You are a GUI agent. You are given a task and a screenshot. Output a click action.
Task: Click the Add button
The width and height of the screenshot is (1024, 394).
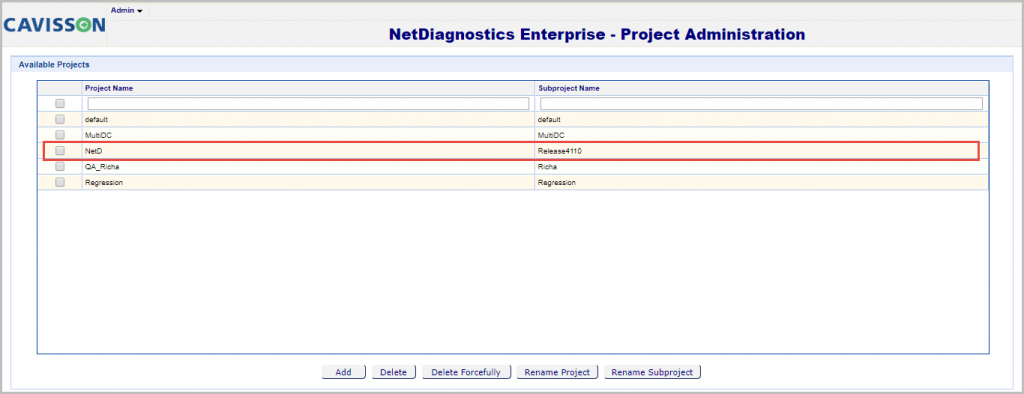click(x=344, y=372)
